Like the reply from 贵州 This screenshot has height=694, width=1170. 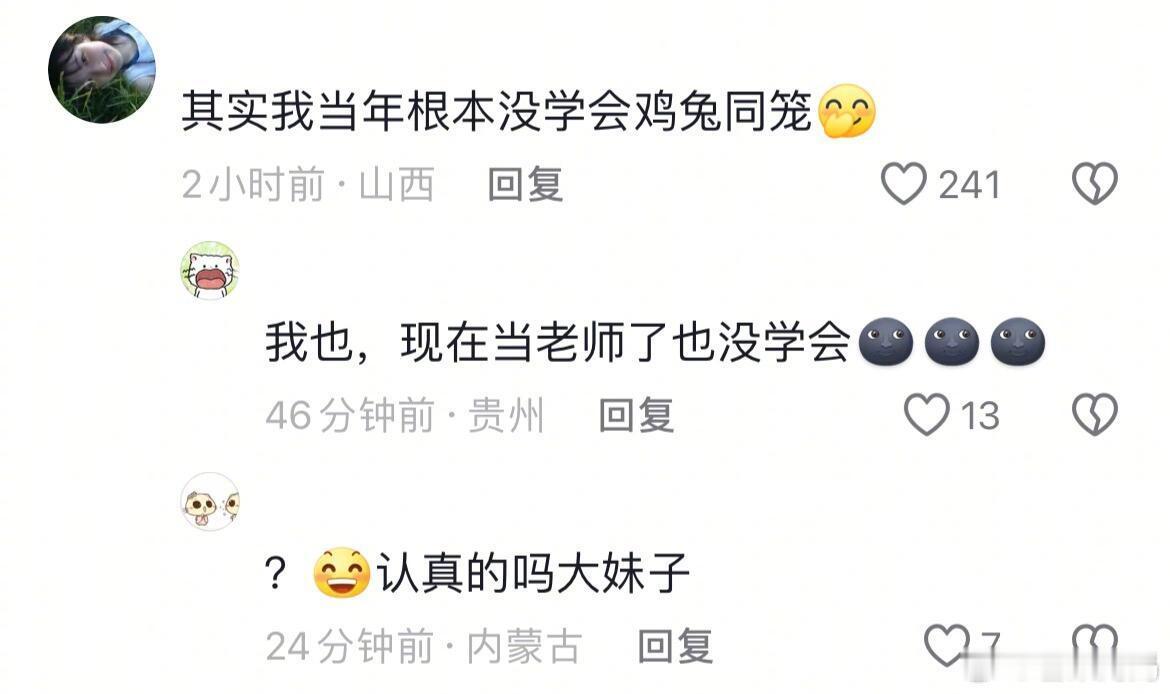coord(927,415)
